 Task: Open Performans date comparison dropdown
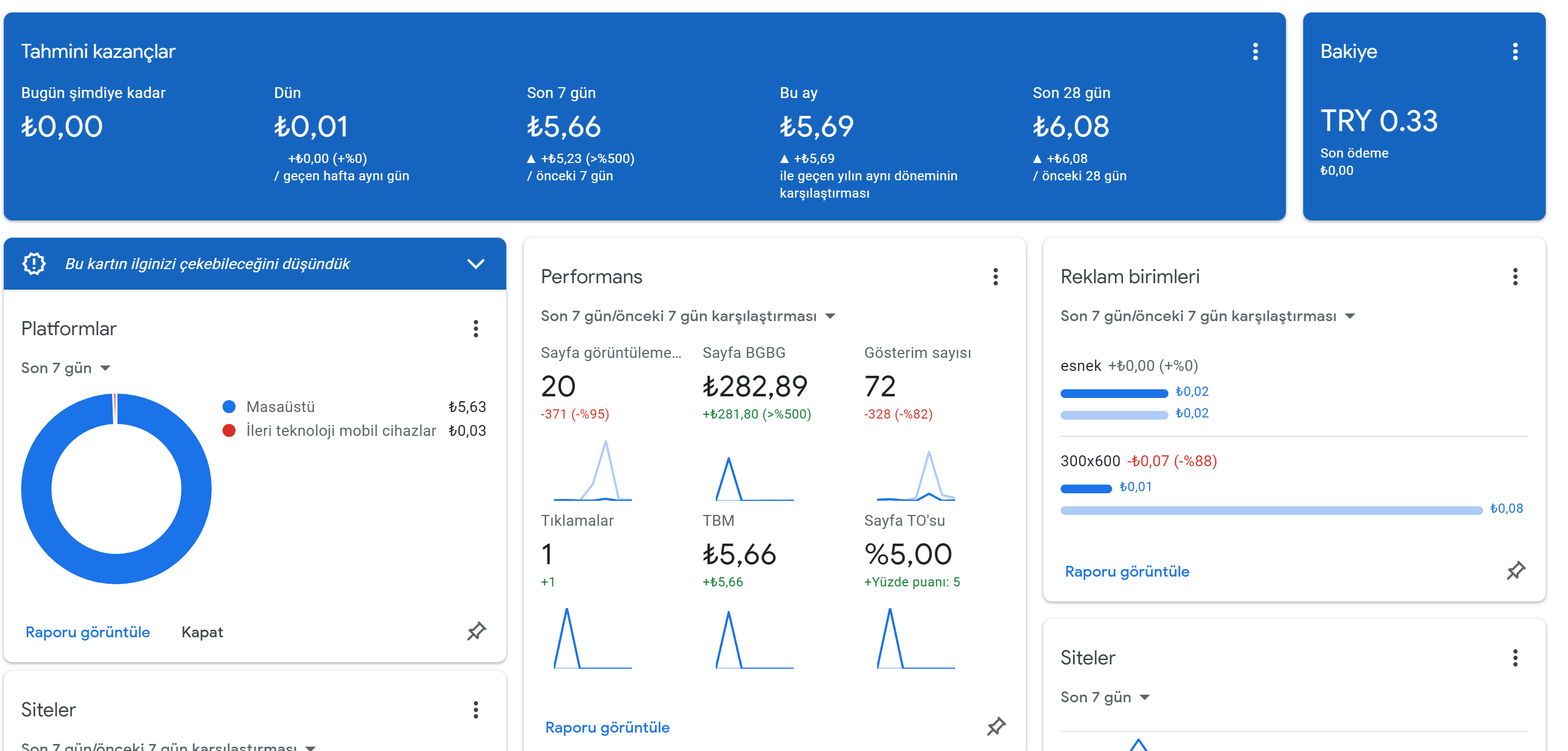(x=688, y=316)
